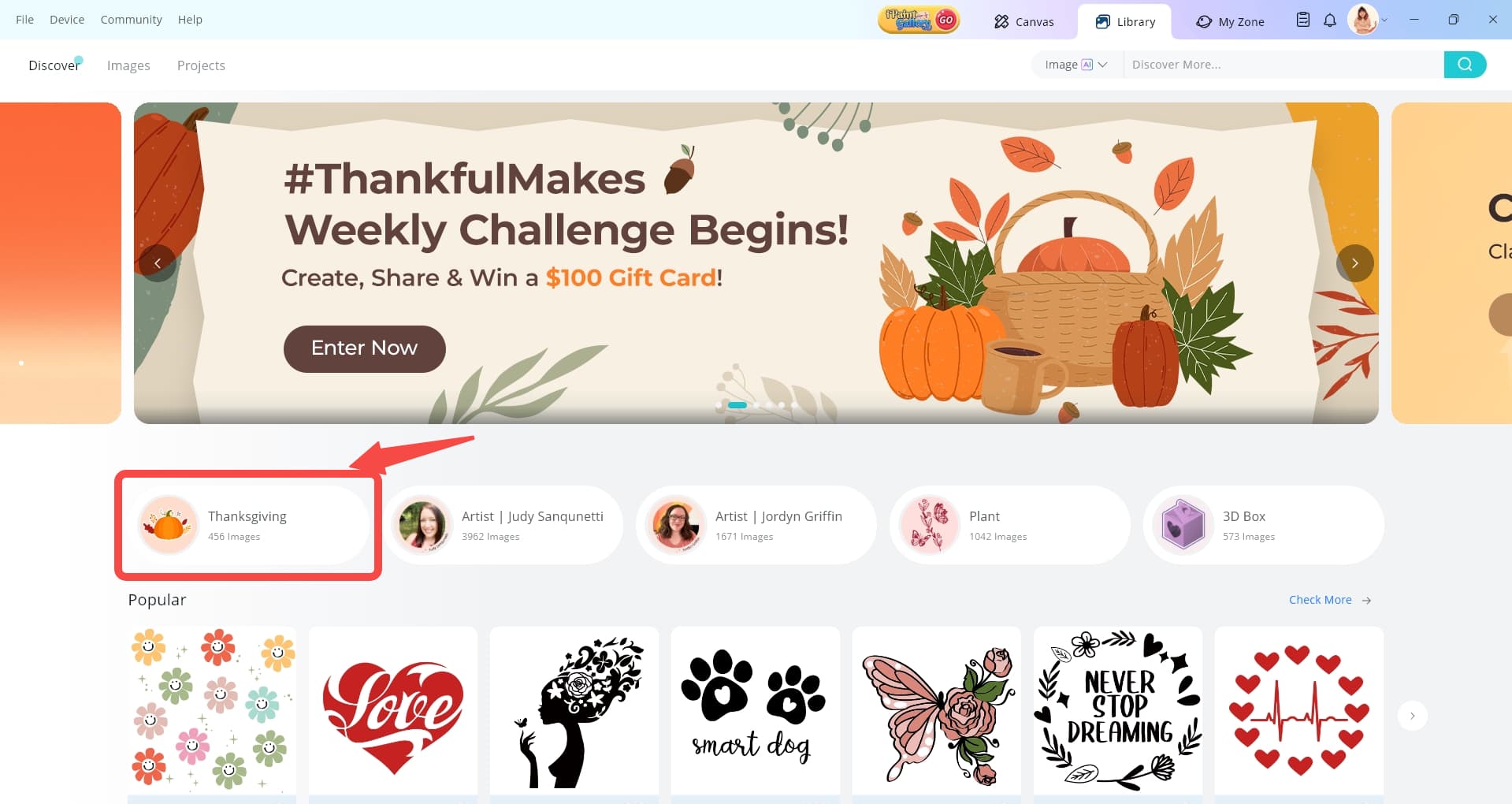
Task: Open the Never Stop Dreaming thumbnail
Action: (1118, 711)
